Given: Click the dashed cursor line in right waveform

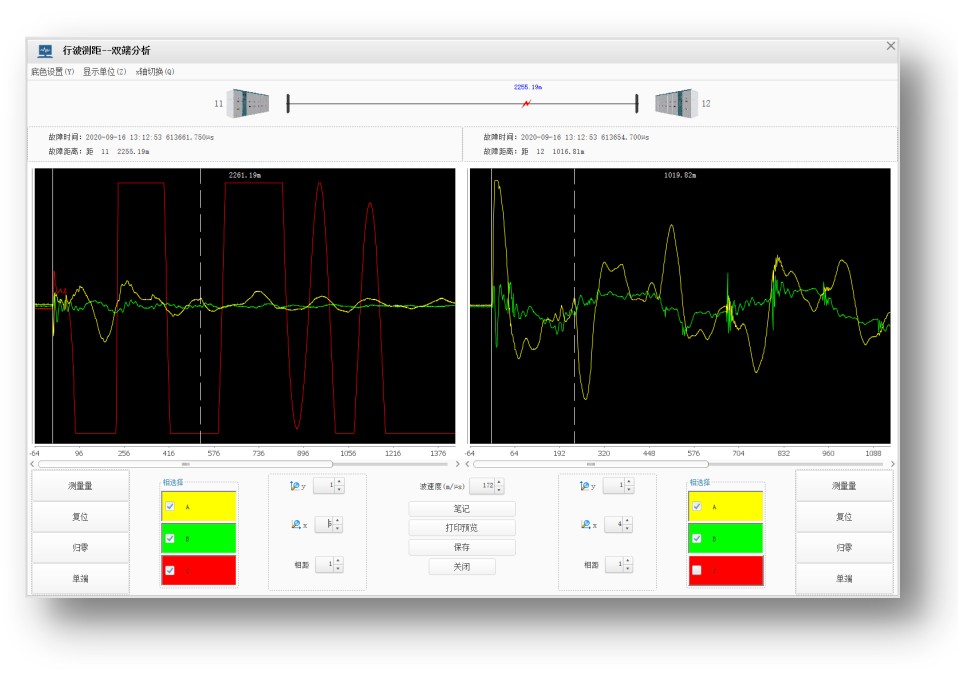Looking at the screenshot, I should (x=574, y=306).
